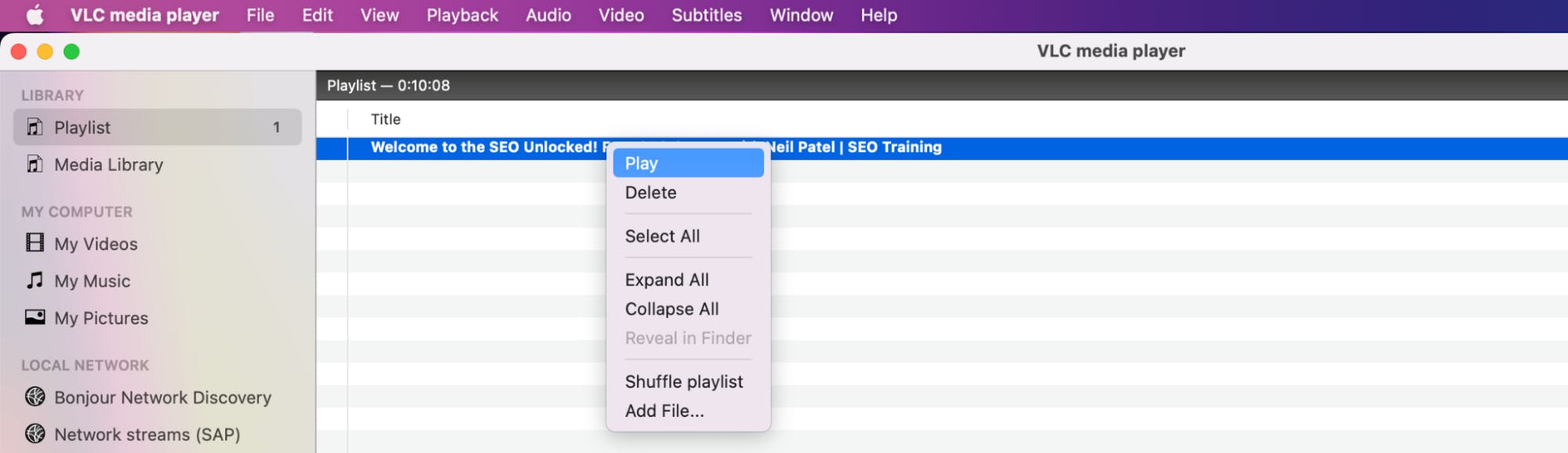Viewport: 1568px width, 453px height.
Task: Open the Playback menu
Action: click(462, 15)
